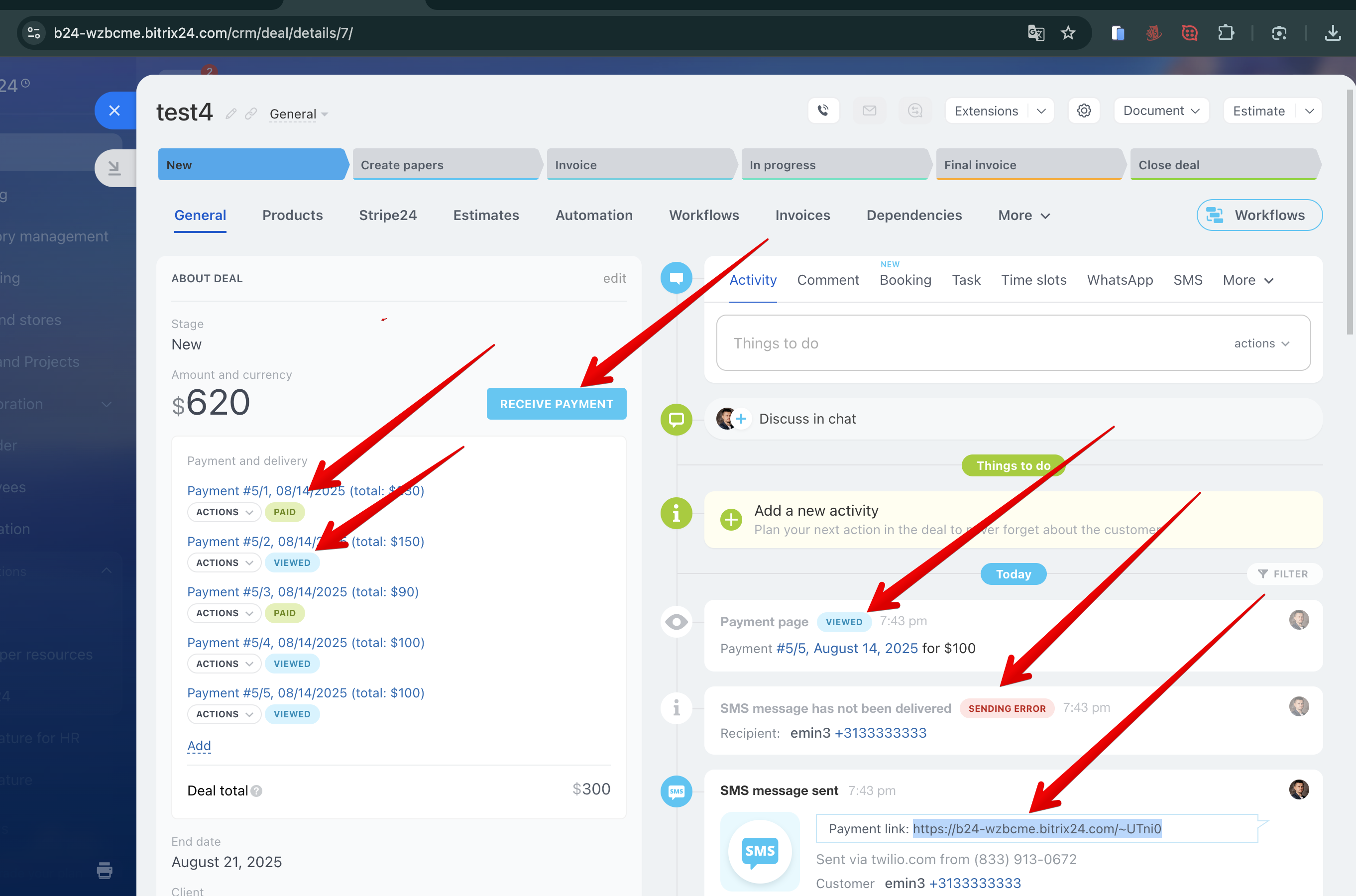Screen dimensions: 1356x896
Task: Click the Deal total help question icon
Action: point(256,791)
